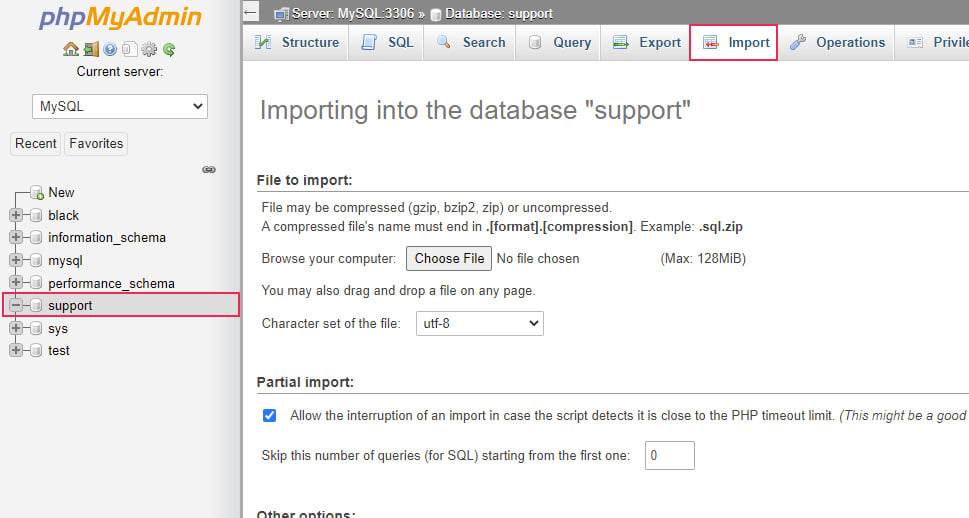Open the MySQL documentation page icon

[x=129, y=49]
